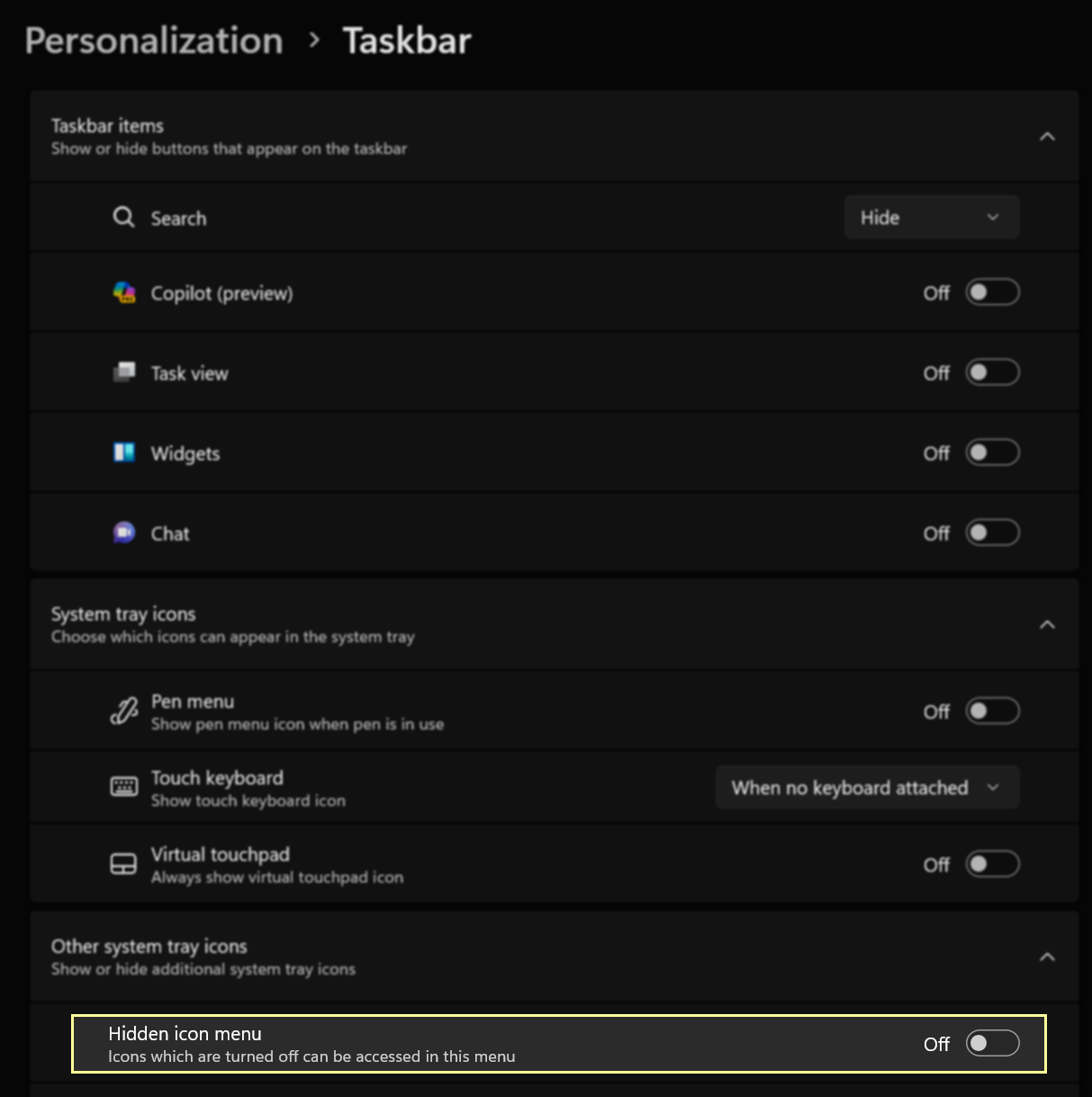Click the Taskbar breadcrumb title
This screenshot has height=1097, width=1092.
(407, 41)
